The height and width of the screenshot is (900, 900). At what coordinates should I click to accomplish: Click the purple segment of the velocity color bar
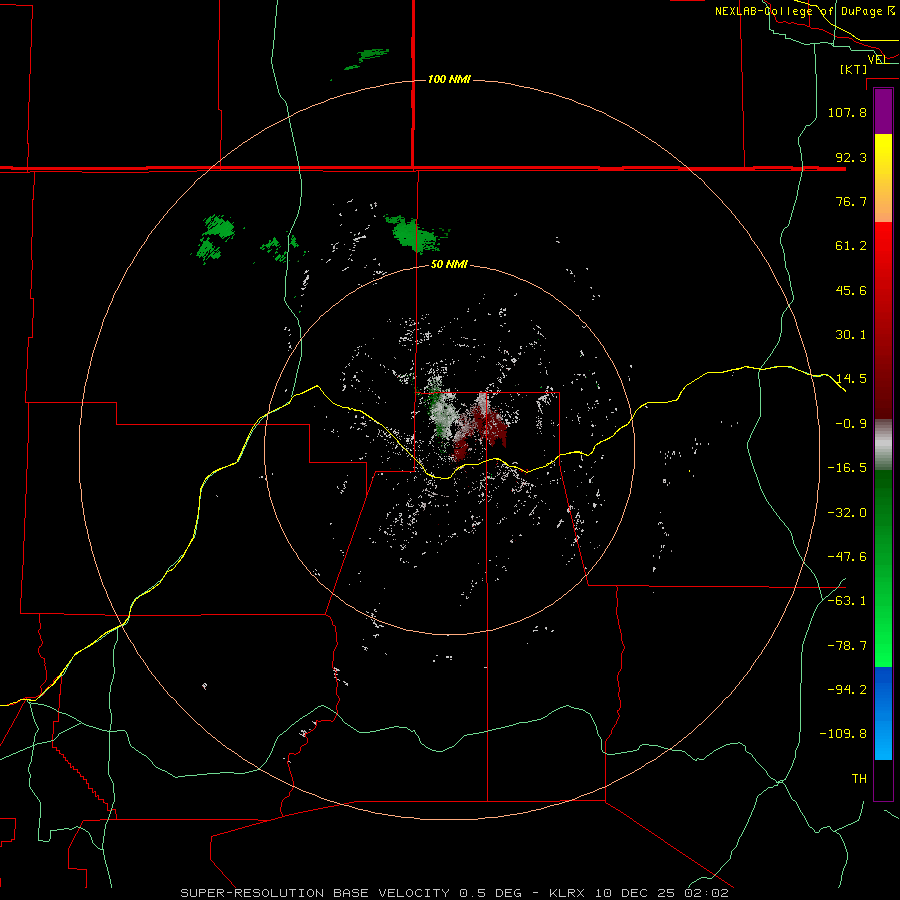click(883, 112)
